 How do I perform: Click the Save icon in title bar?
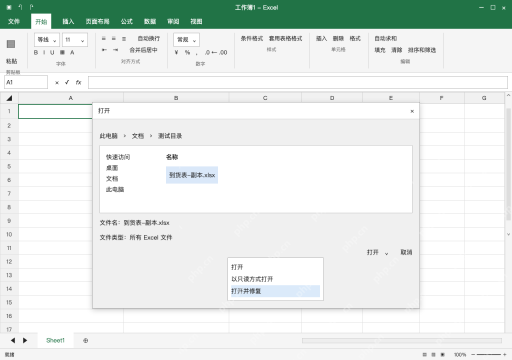9,7
